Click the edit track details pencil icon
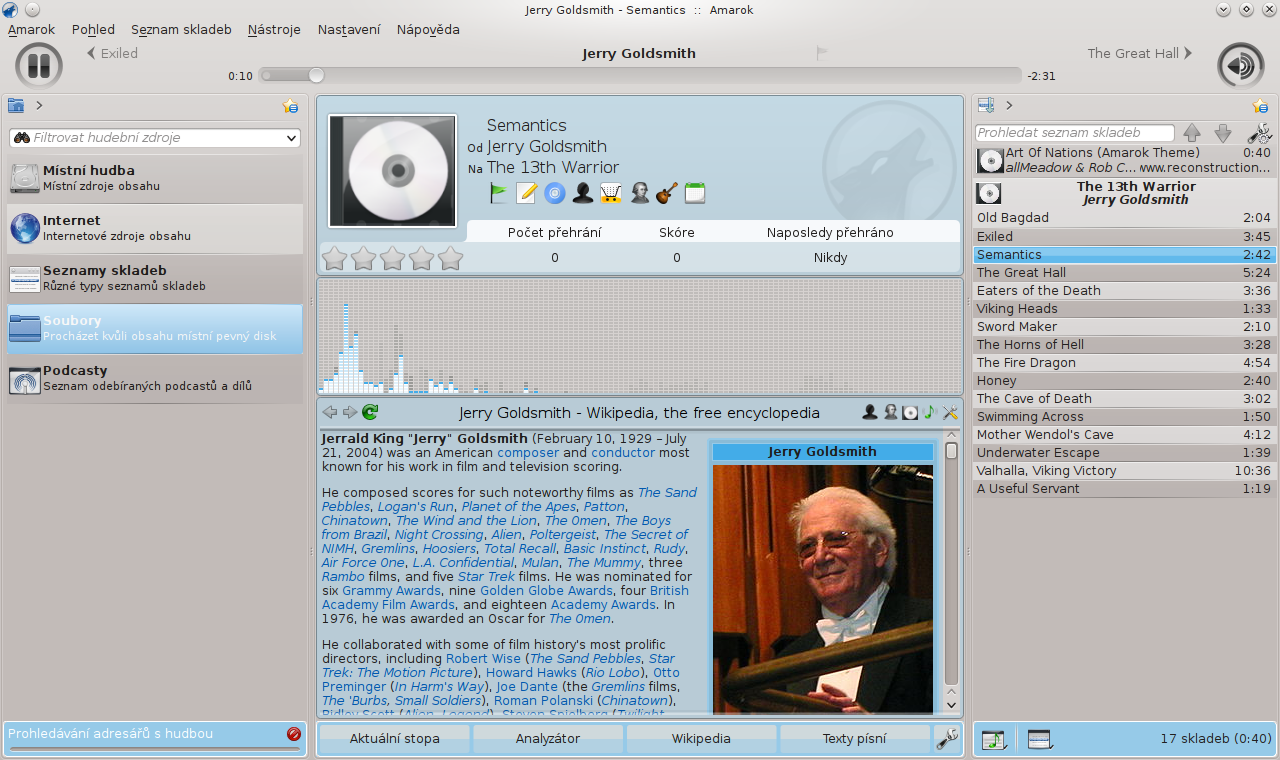1280x760 pixels. 527,193
